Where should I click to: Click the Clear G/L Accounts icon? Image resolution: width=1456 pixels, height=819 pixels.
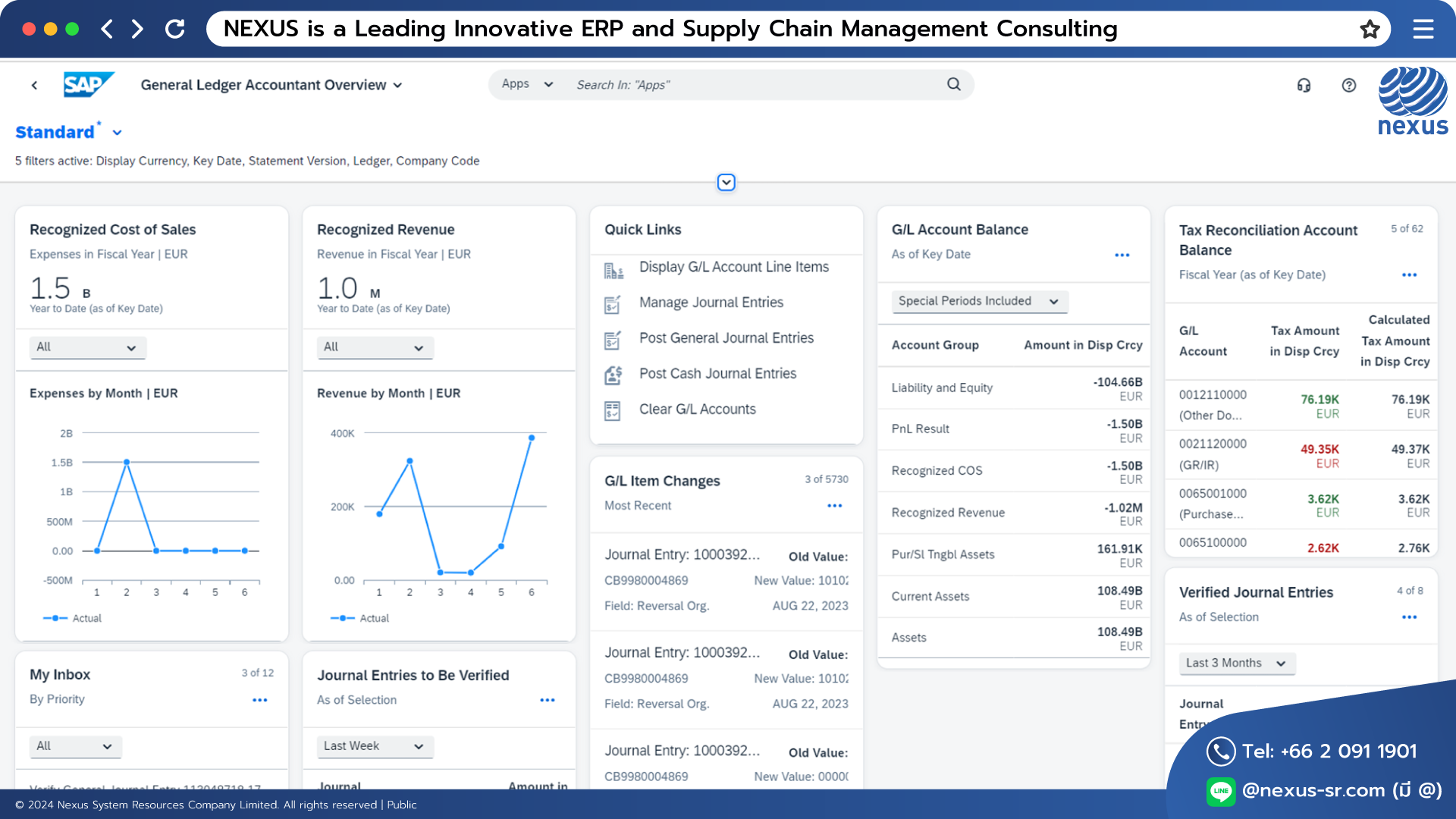[613, 410]
